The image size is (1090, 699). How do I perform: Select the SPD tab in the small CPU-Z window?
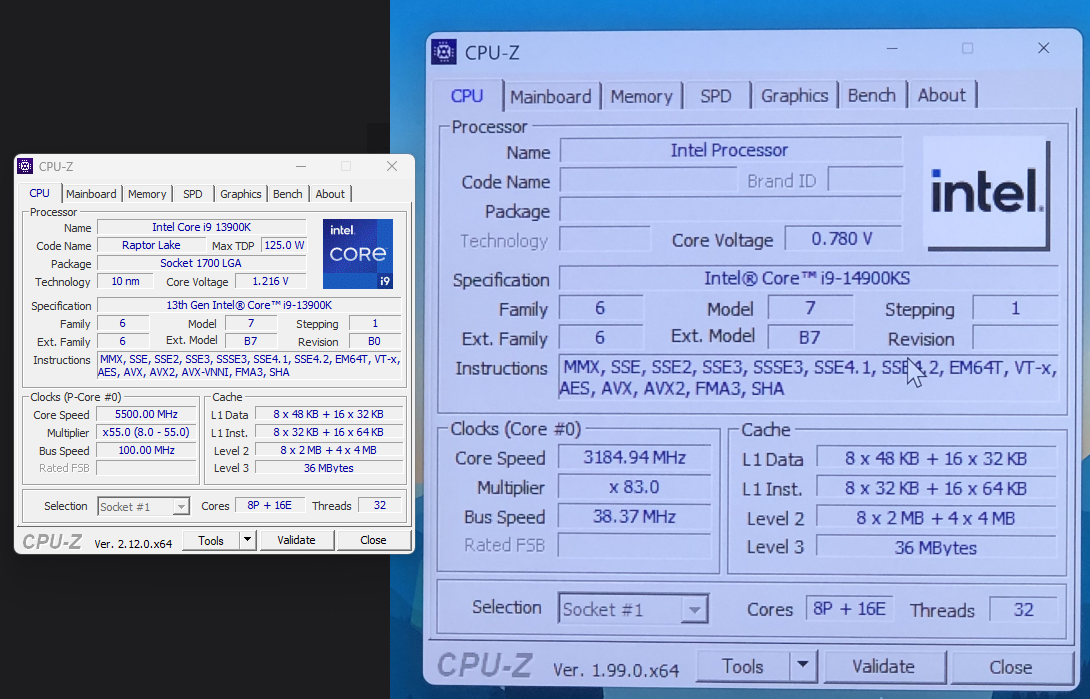click(x=193, y=194)
